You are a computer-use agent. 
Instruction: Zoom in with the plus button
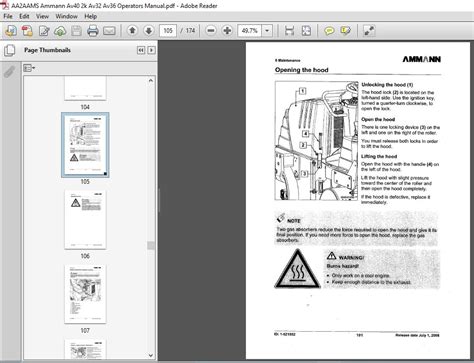coord(227,31)
